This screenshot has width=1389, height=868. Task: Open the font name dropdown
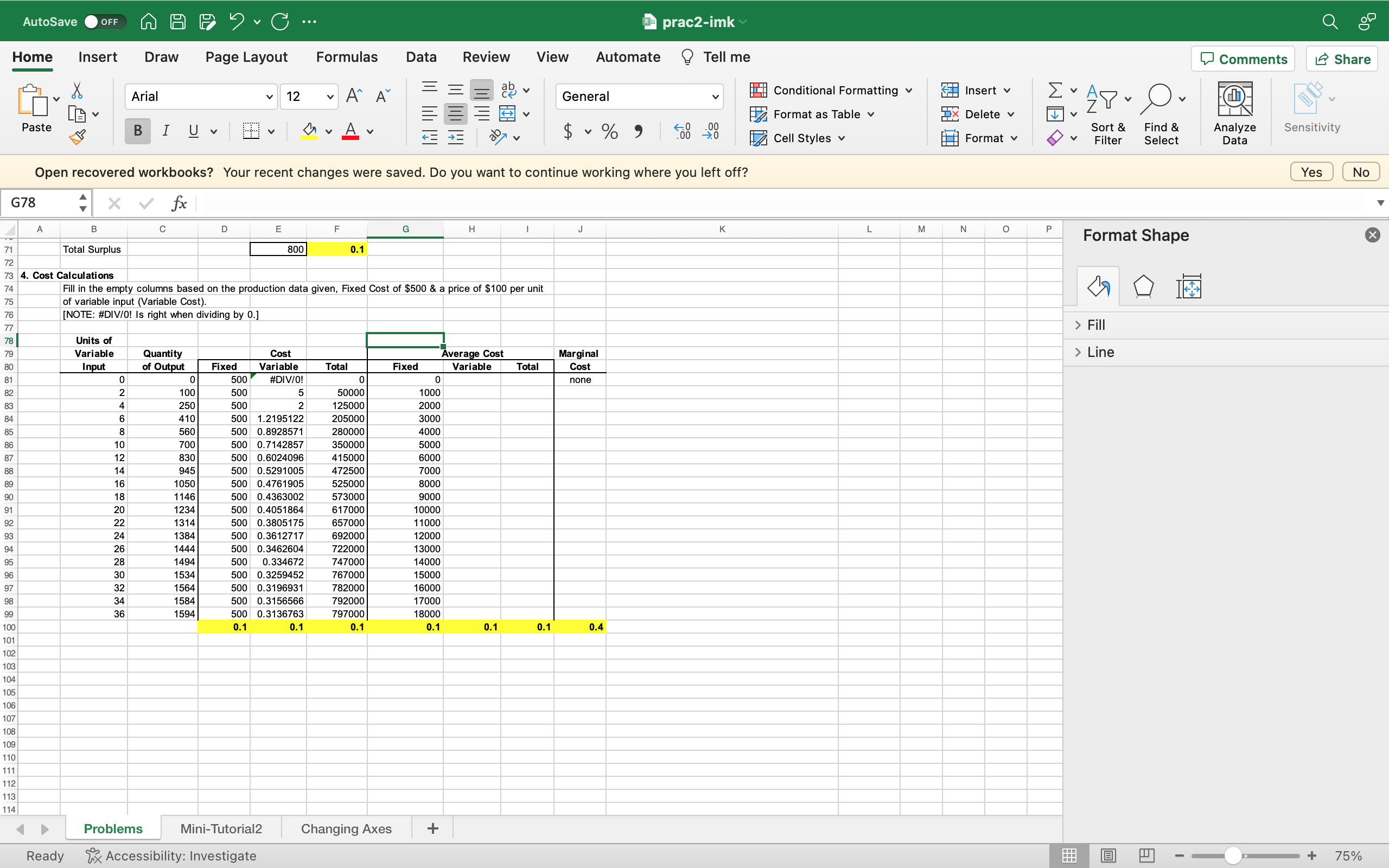coord(270,96)
